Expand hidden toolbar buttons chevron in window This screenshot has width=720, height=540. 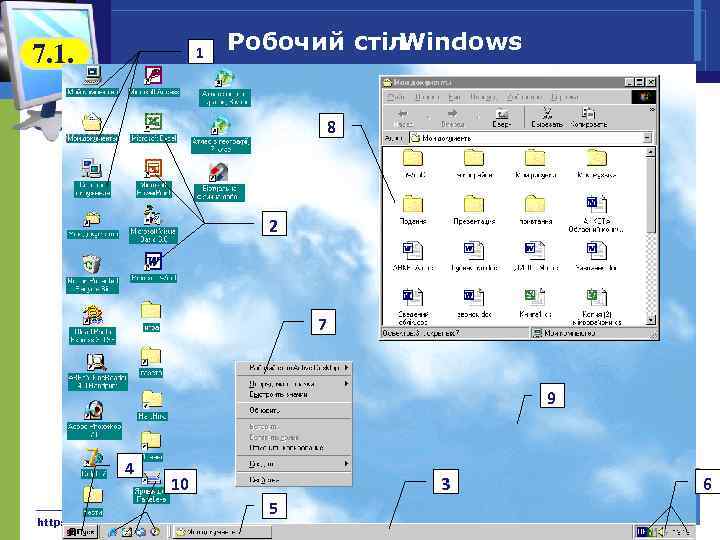[652, 110]
